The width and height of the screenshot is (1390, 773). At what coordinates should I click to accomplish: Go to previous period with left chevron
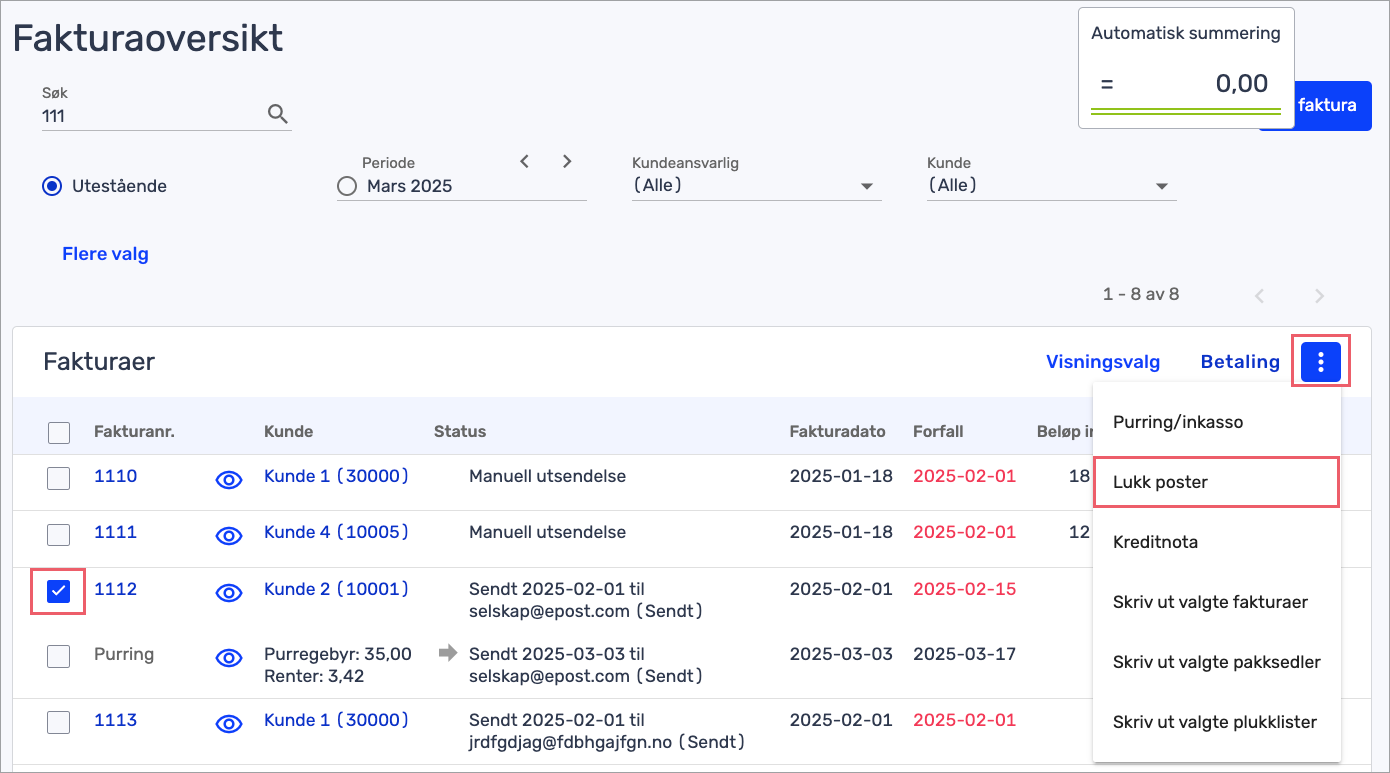pos(525,161)
